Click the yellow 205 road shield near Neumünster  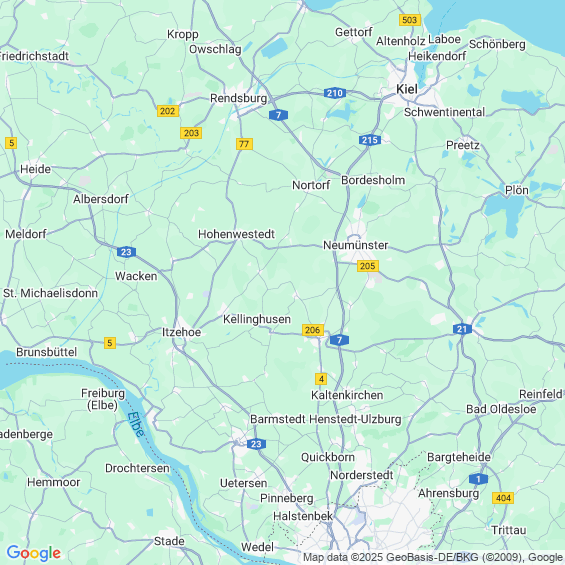[x=368, y=266]
